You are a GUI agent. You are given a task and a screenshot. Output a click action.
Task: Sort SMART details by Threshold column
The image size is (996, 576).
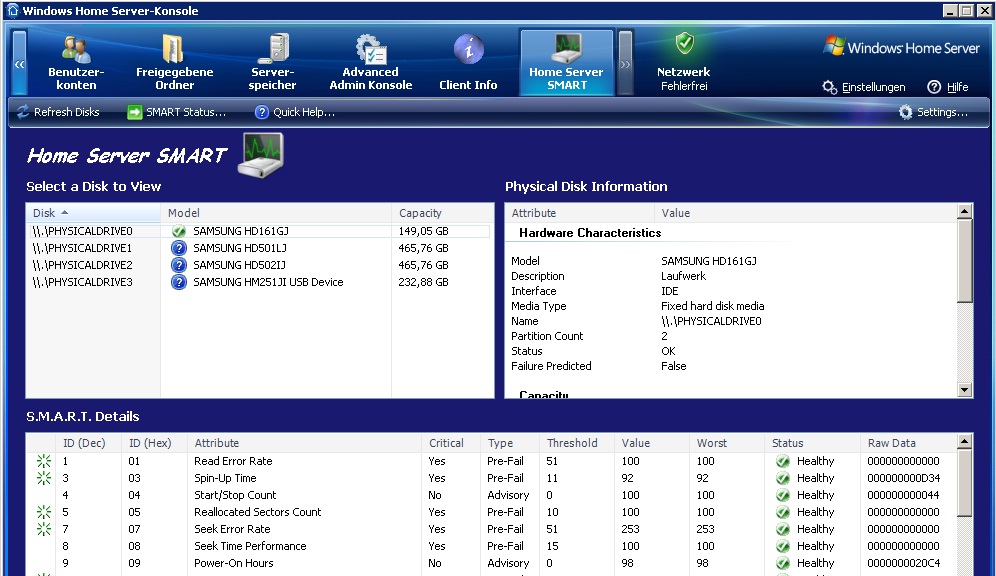pos(577,443)
